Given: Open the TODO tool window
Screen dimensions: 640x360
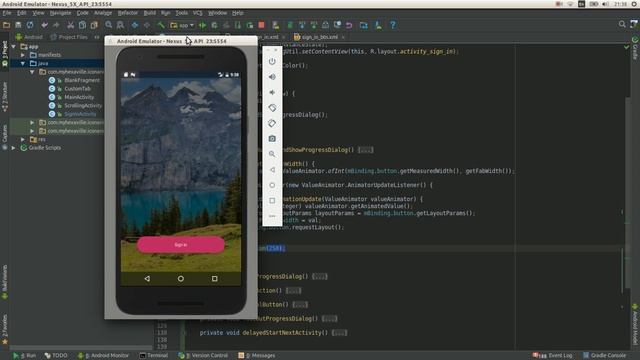Looking at the screenshot, I should point(56,356).
